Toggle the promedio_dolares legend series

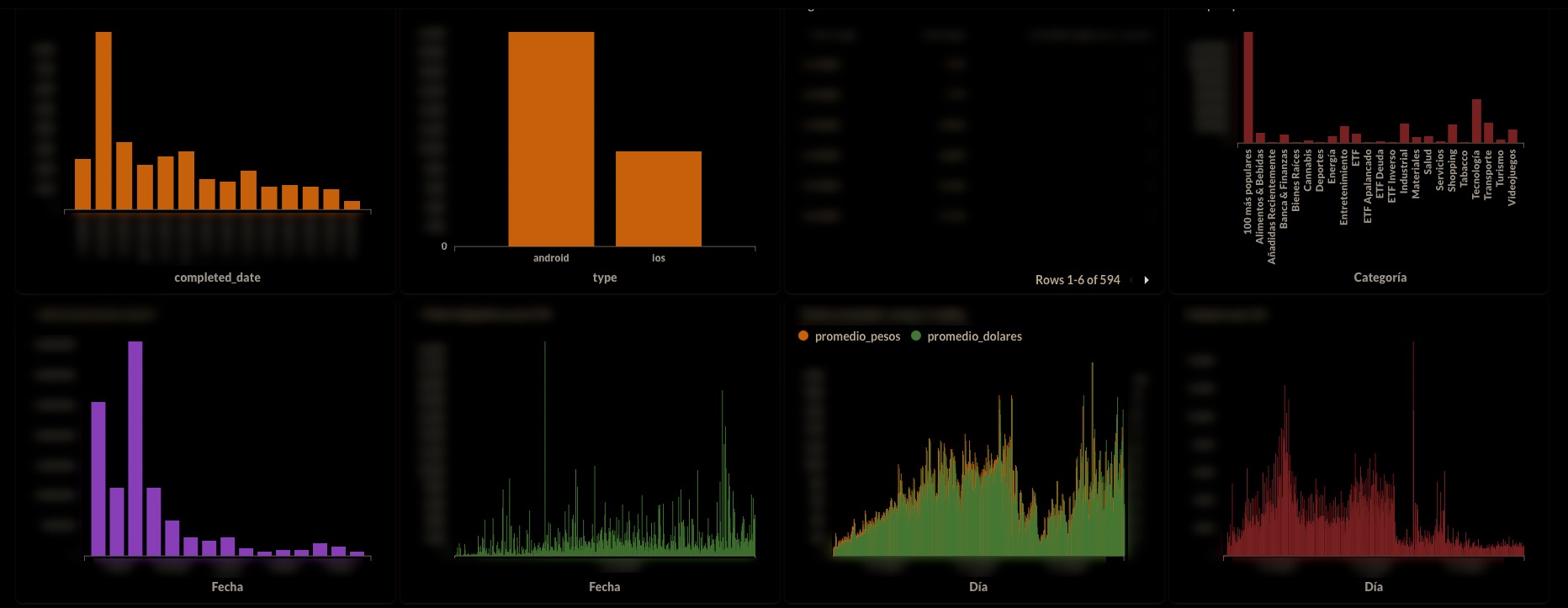coord(974,336)
